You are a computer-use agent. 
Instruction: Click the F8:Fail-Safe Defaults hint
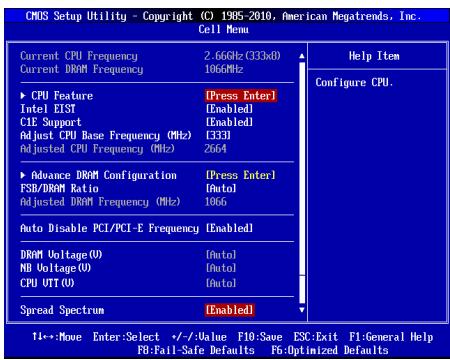196,350
